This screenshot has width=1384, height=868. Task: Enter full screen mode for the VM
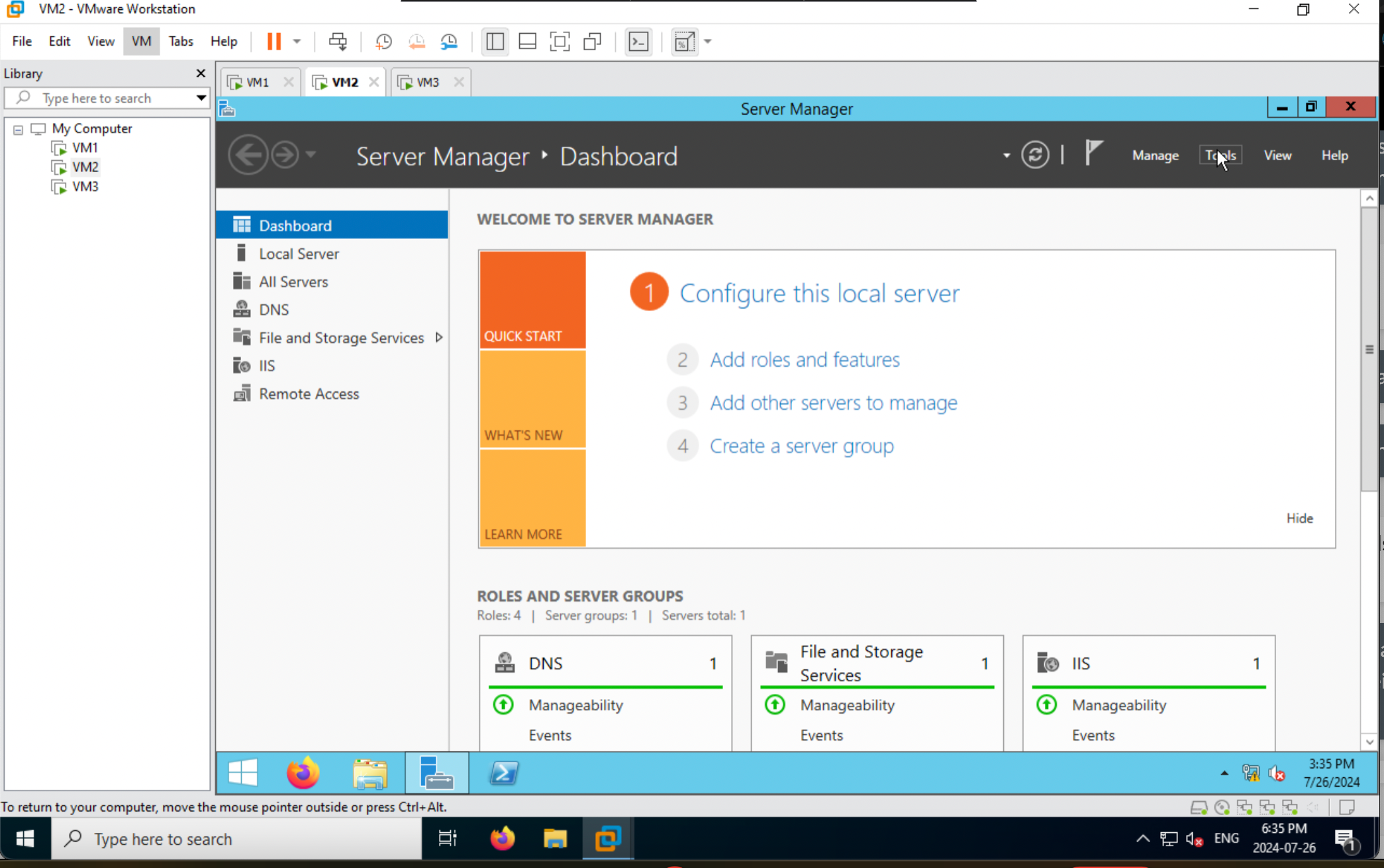point(560,41)
